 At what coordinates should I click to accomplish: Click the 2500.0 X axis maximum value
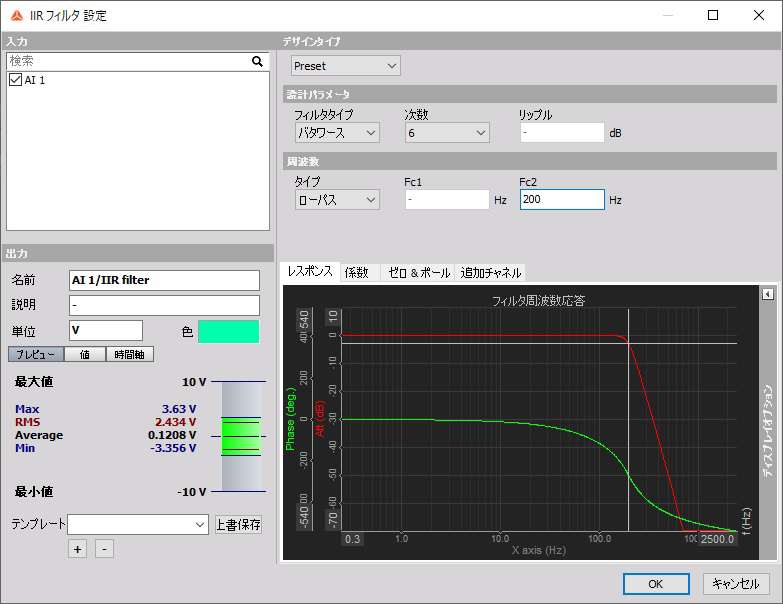point(717,539)
